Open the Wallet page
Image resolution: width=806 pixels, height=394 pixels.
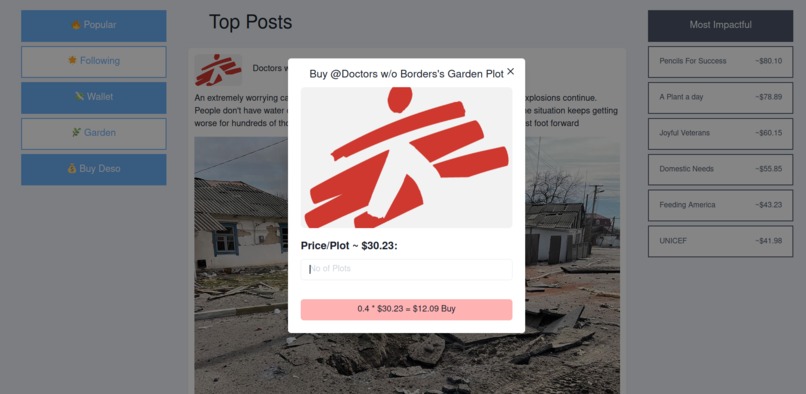click(94, 97)
